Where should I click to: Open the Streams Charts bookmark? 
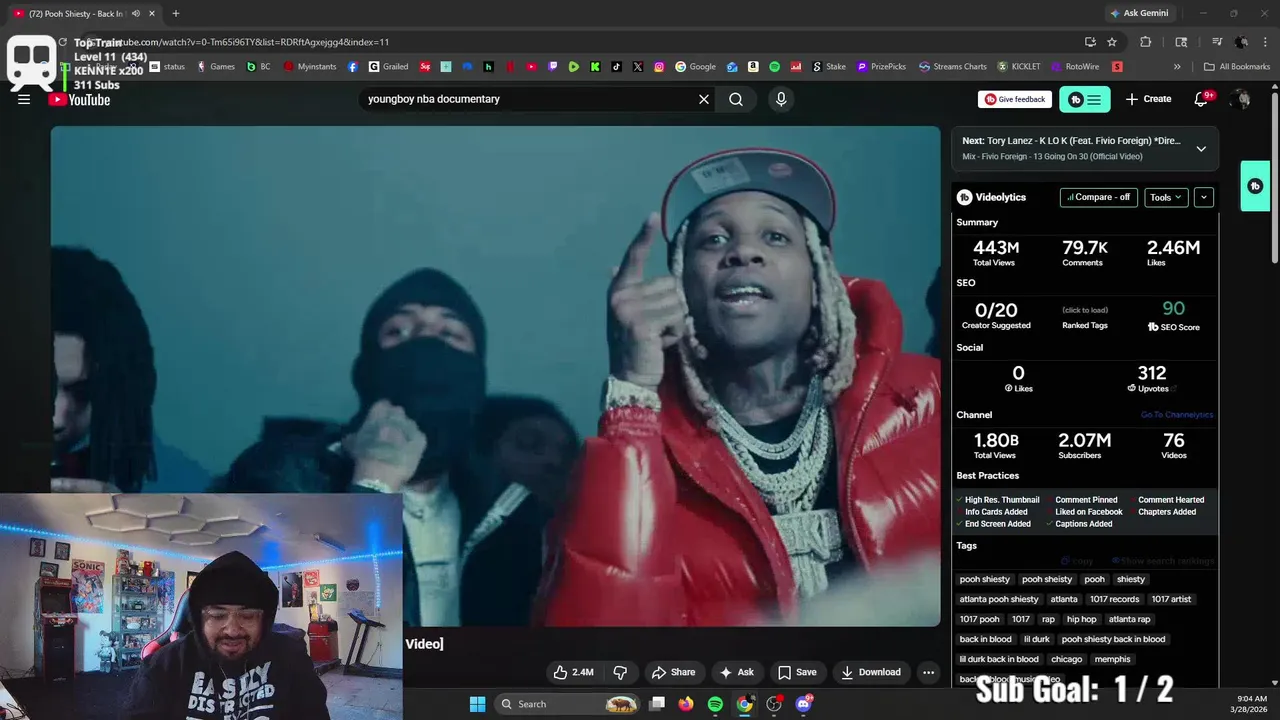953,67
